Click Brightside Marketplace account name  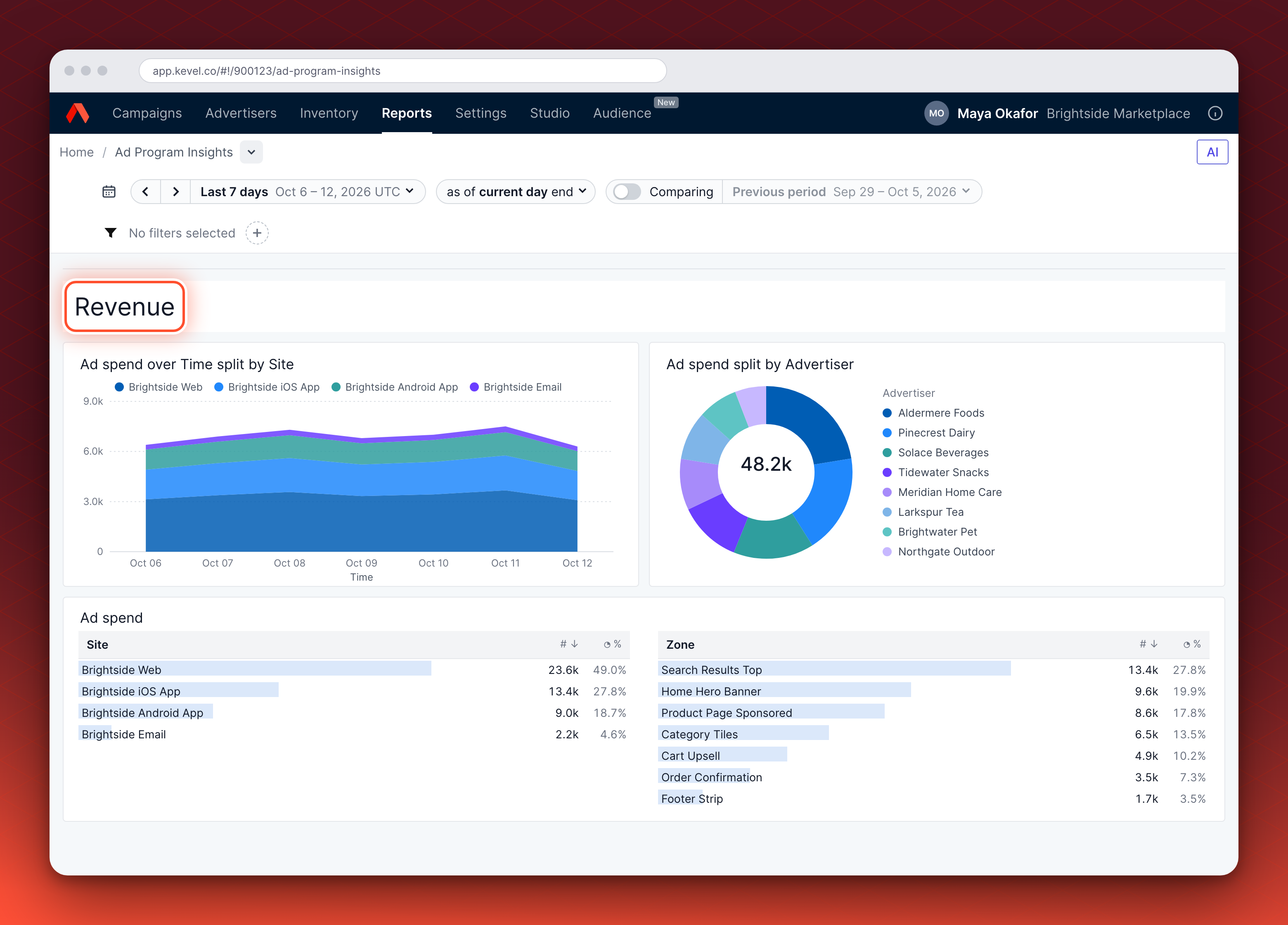click(1118, 113)
